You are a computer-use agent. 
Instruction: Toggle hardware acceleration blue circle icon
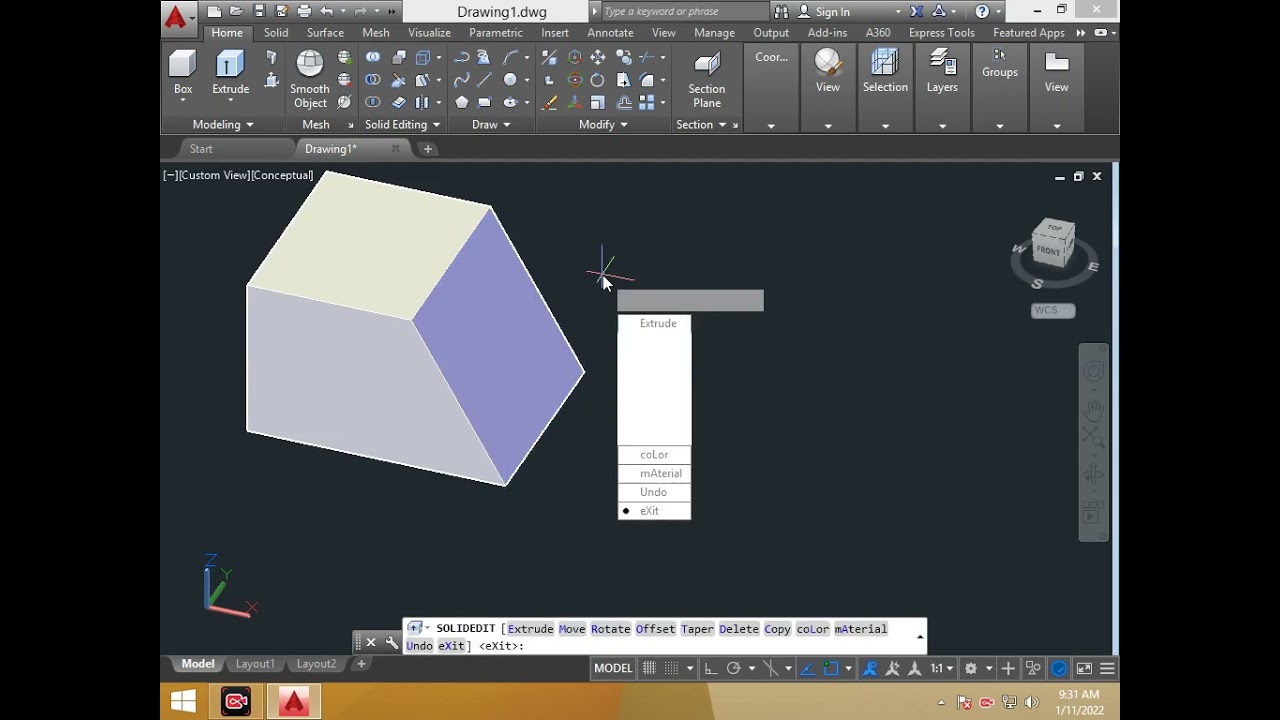(1058, 668)
